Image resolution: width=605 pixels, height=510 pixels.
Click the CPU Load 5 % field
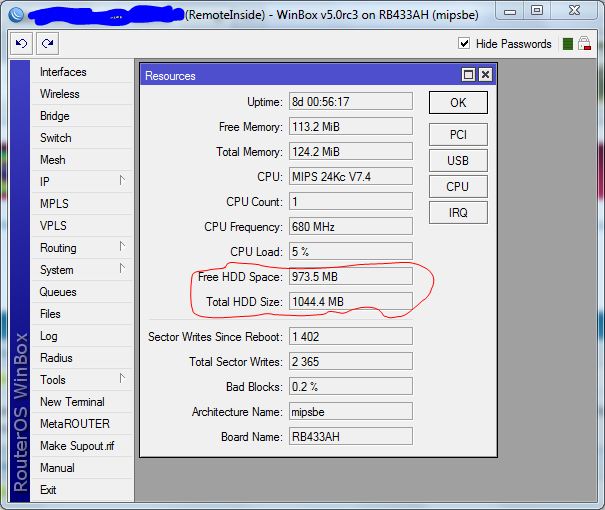[351, 252]
